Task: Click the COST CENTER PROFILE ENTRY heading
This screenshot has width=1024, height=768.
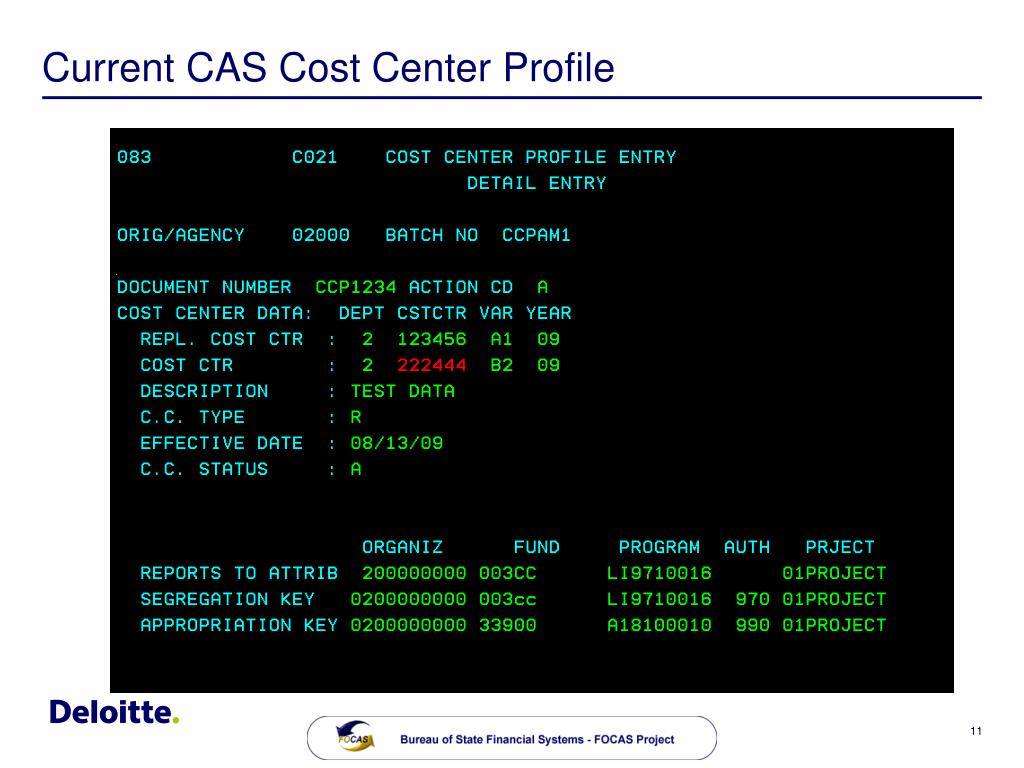Action: coord(530,157)
